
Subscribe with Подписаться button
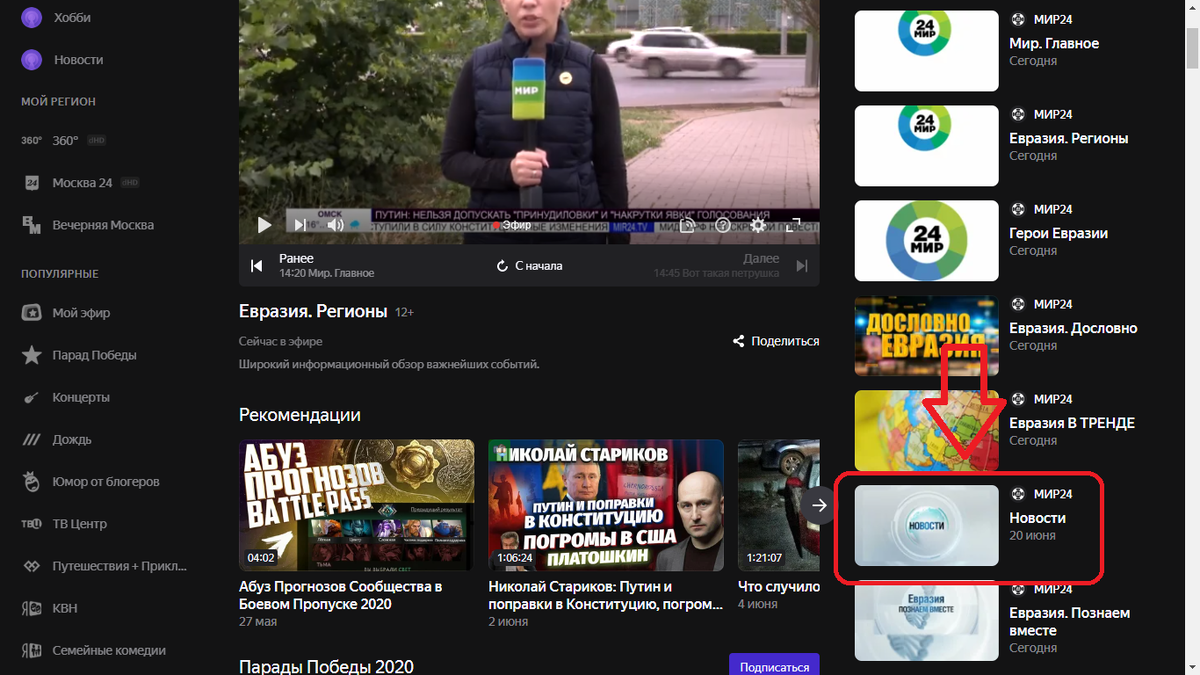click(x=775, y=666)
